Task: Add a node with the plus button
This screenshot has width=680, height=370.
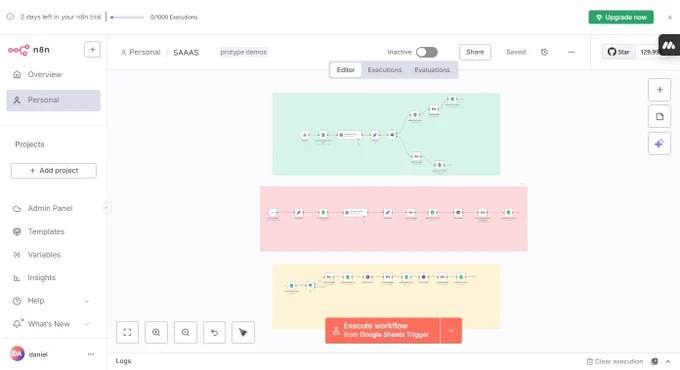Action: 659,90
